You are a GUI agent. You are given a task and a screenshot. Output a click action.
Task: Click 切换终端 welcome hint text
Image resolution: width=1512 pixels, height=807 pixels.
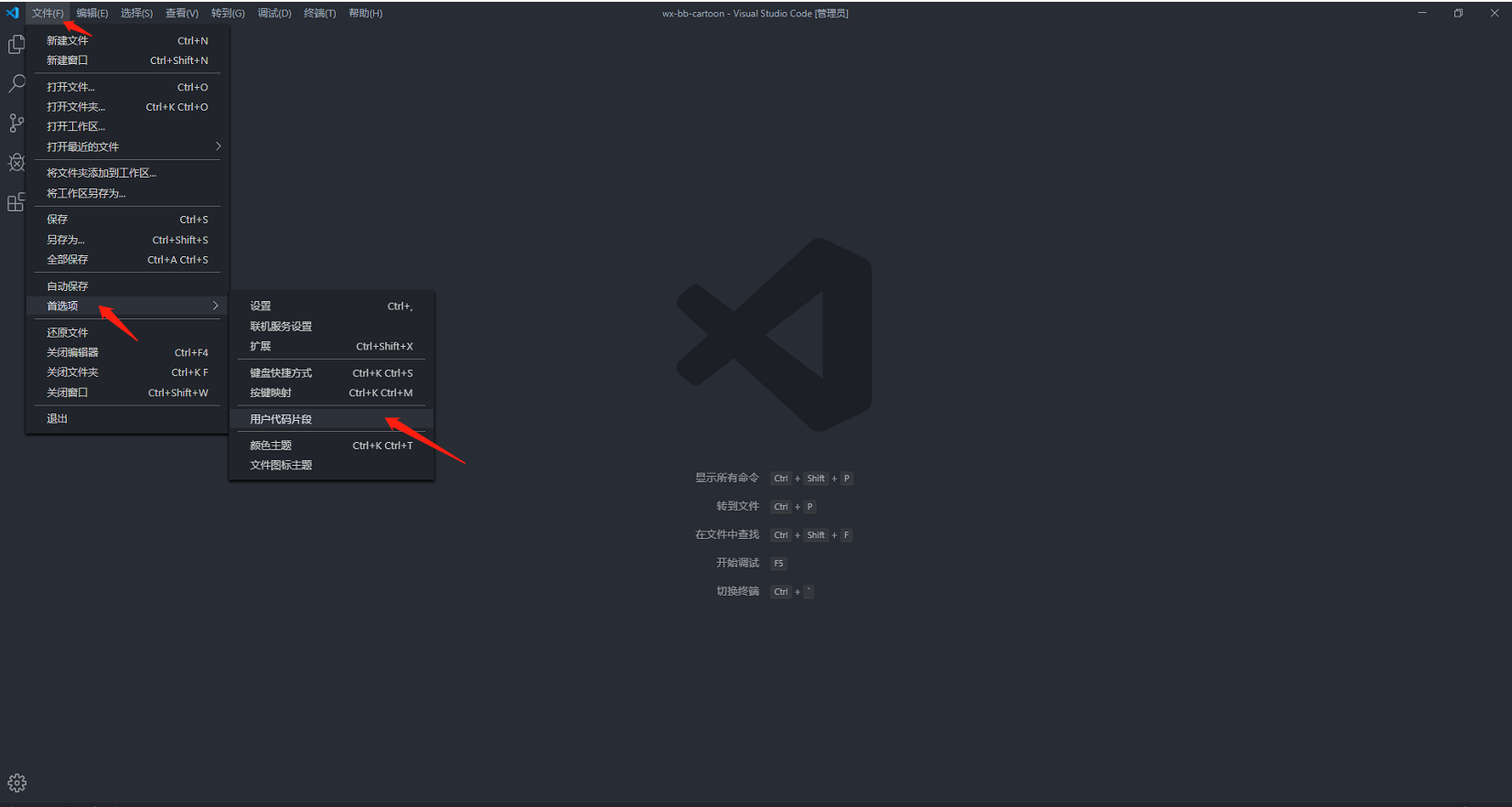point(738,591)
